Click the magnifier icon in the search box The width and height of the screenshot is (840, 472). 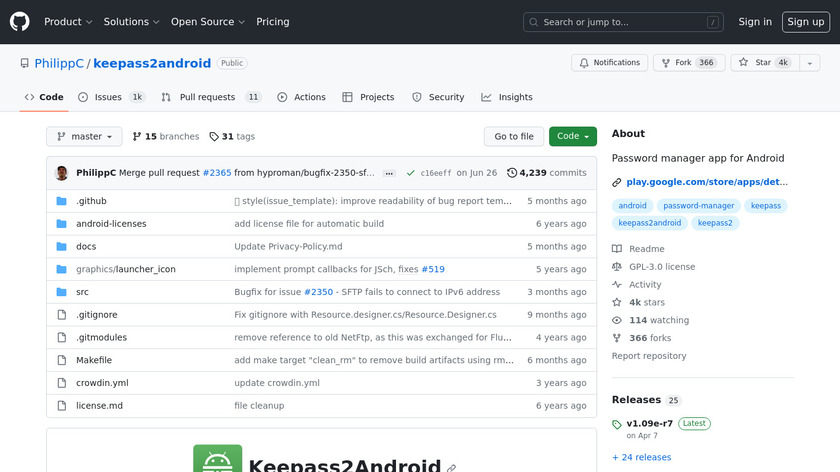tap(533, 22)
